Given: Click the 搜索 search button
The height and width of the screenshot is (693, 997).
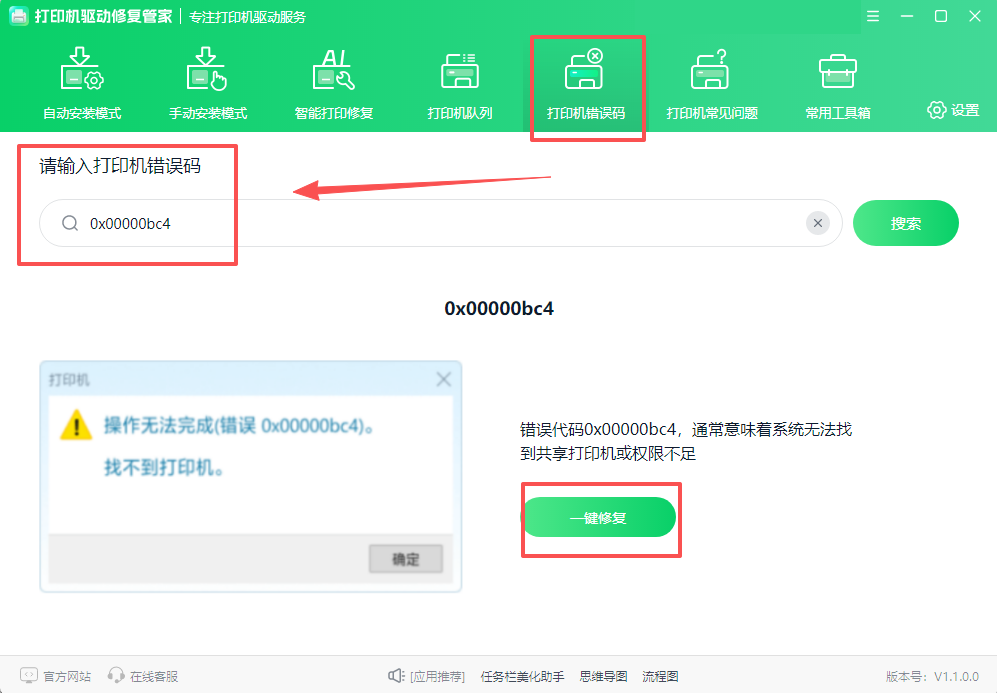Looking at the screenshot, I should (x=905, y=223).
